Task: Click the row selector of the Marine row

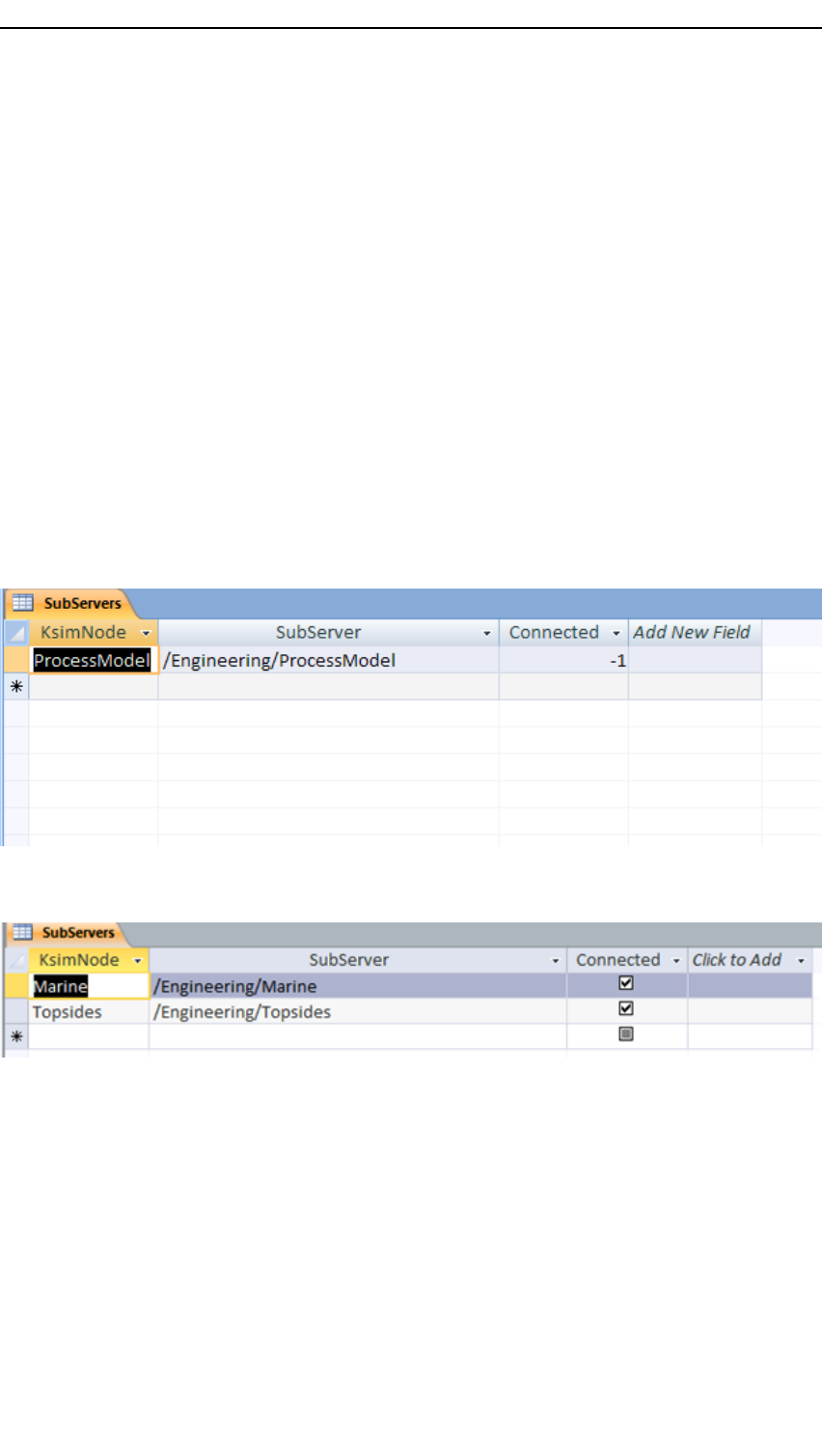Action: point(16,985)
